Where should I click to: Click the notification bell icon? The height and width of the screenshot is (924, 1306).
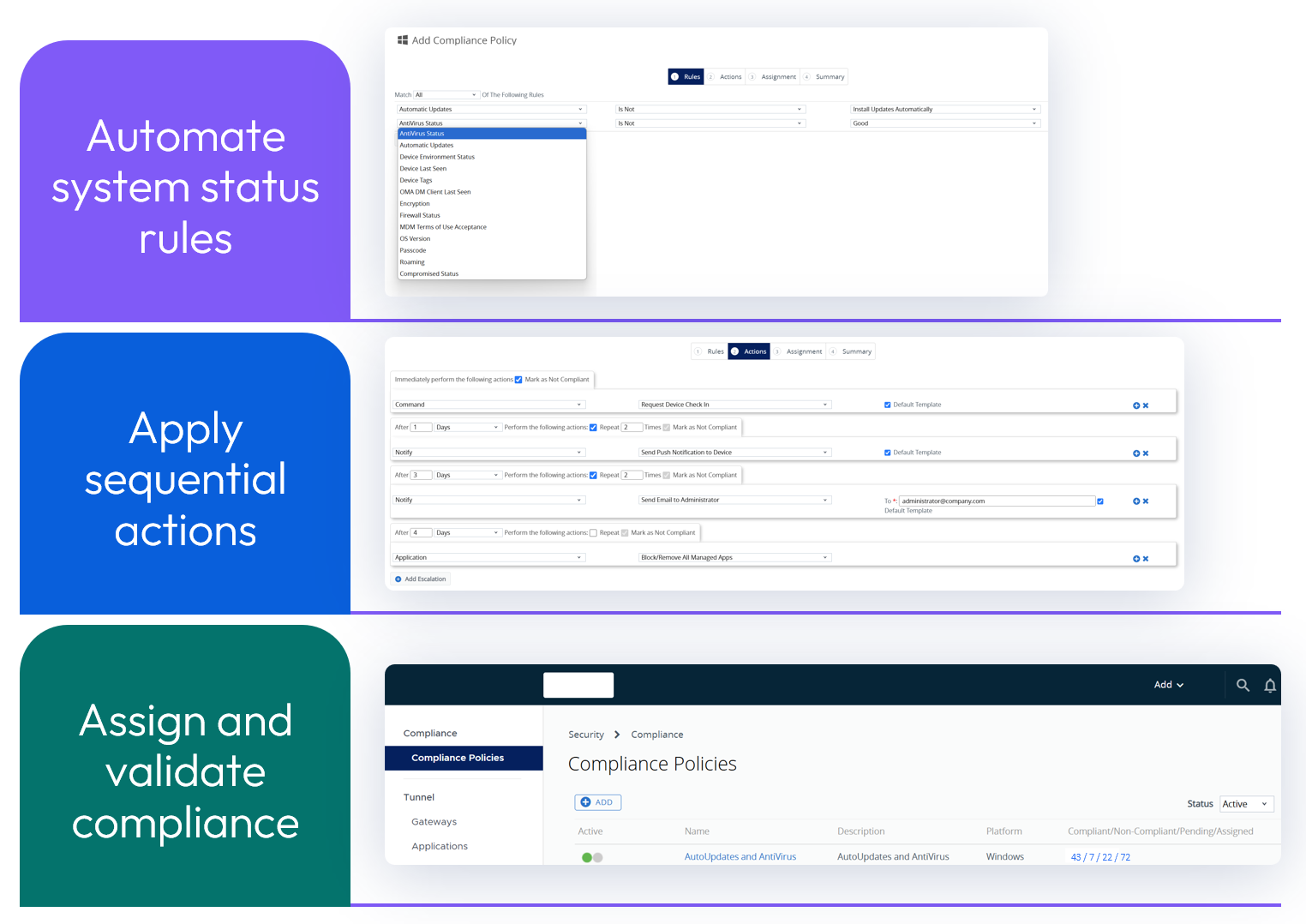[1270, 685]
